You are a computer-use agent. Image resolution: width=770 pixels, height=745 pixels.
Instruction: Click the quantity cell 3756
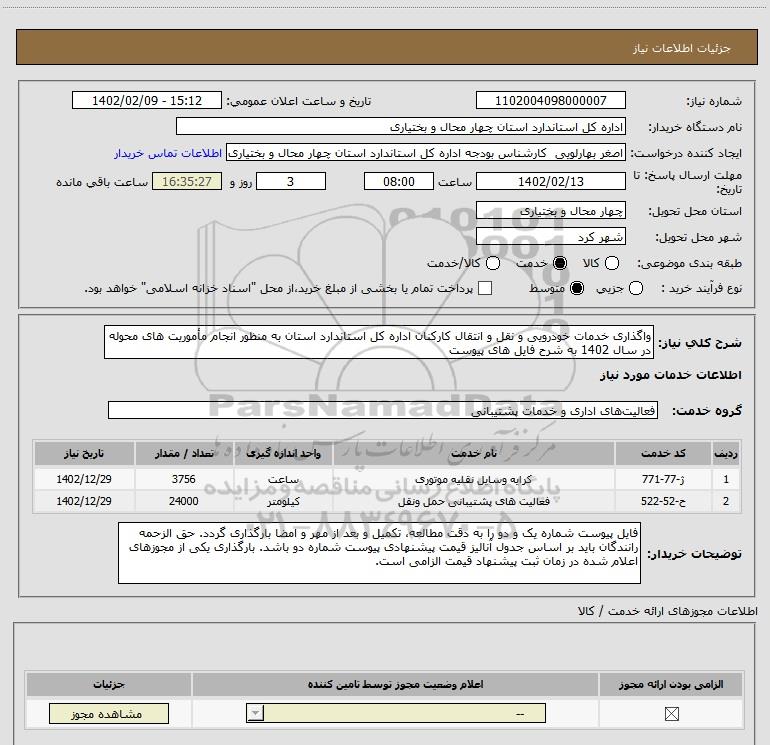click(184, 479)
